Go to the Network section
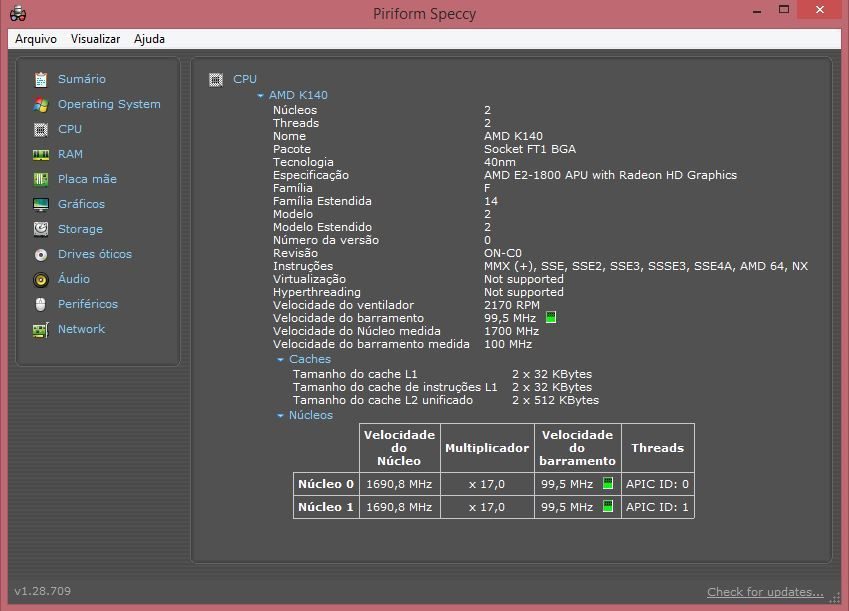Image resolution: width=849 pixels, height=611 pixels. pyautogui.click(x=81, y=329)
